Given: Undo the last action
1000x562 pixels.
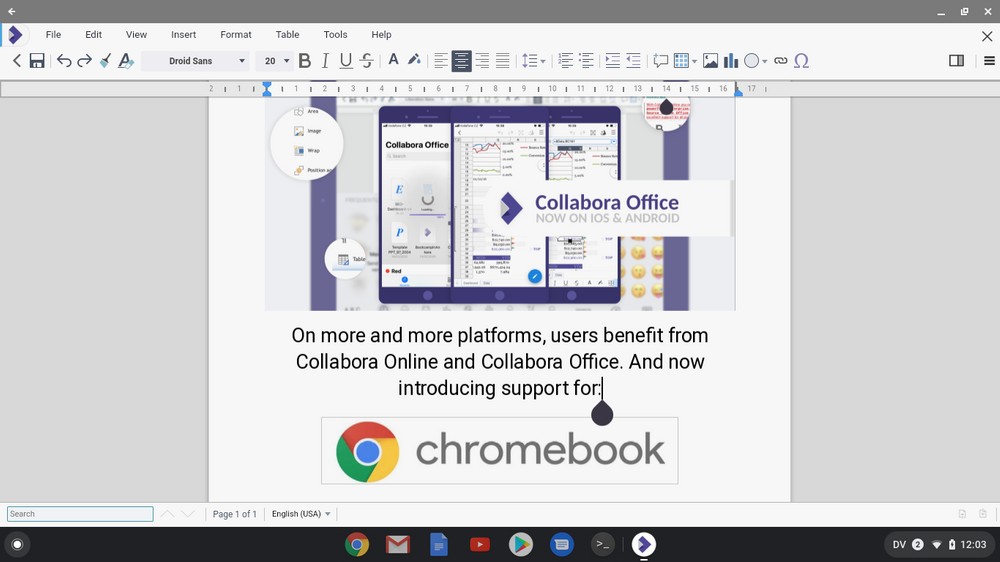Looking at the screenshot, I should tap(64, 61).
